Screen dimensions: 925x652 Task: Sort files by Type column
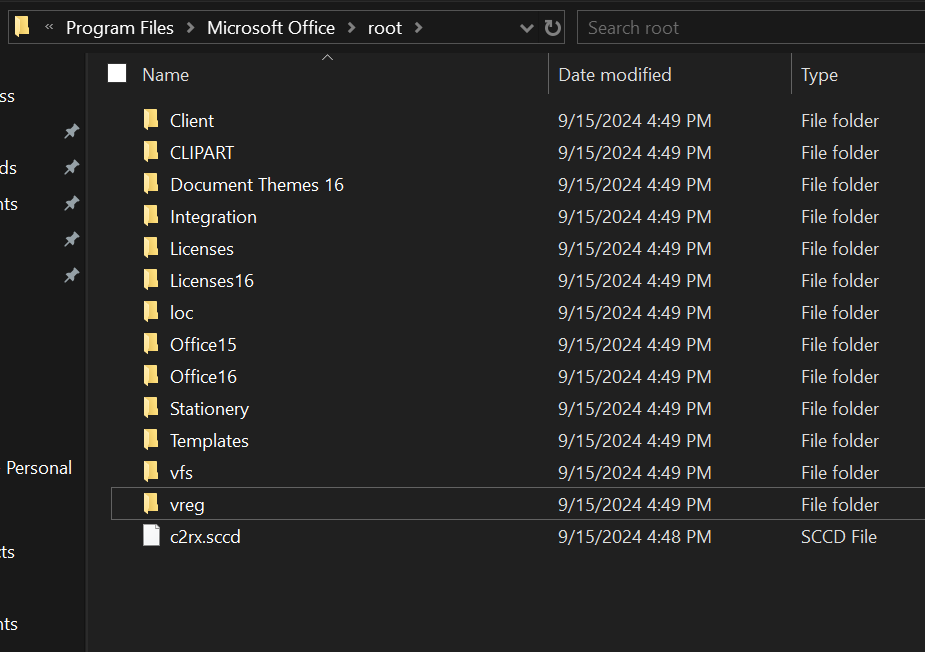pyautogui.click(x=819, y=75)
